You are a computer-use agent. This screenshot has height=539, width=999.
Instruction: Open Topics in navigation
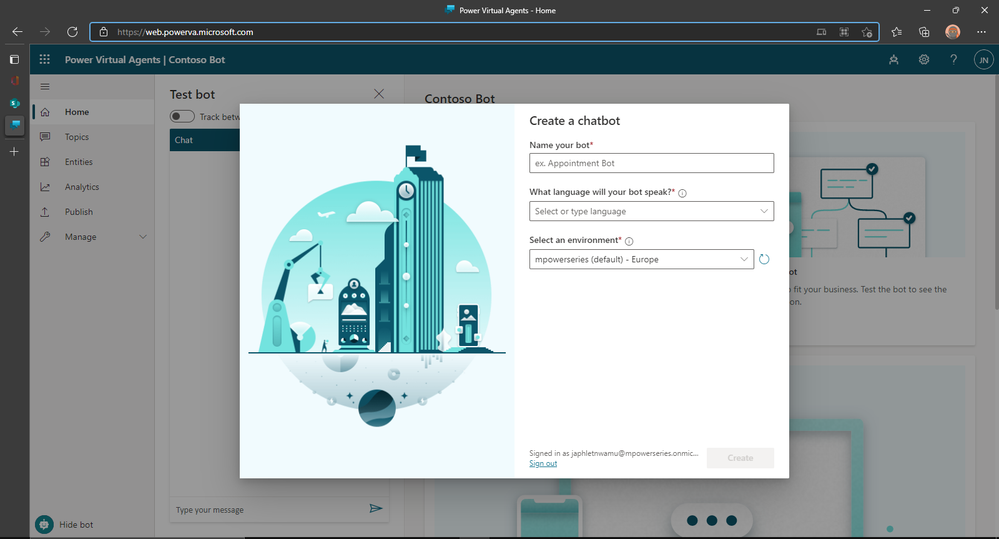[92, 137]
